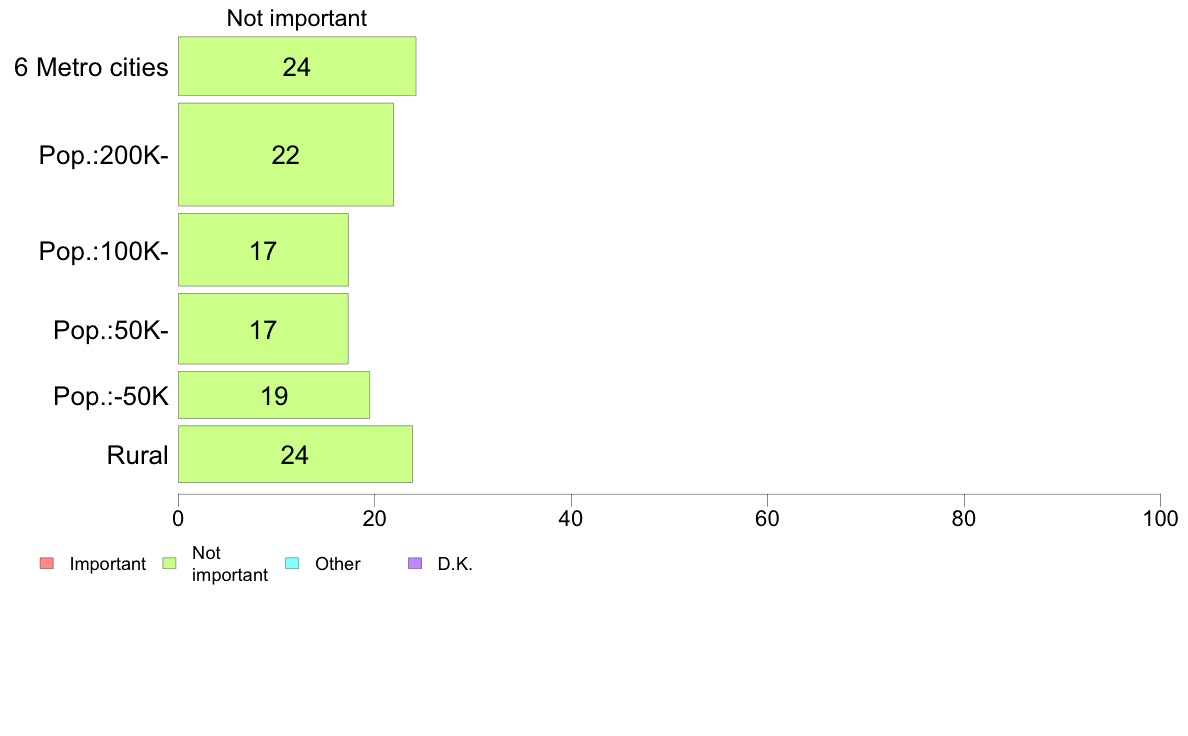The height and width of the screenshot is (736, 1188).
Task: Click the red Important legend swatch
Action: tap(47, 563)
